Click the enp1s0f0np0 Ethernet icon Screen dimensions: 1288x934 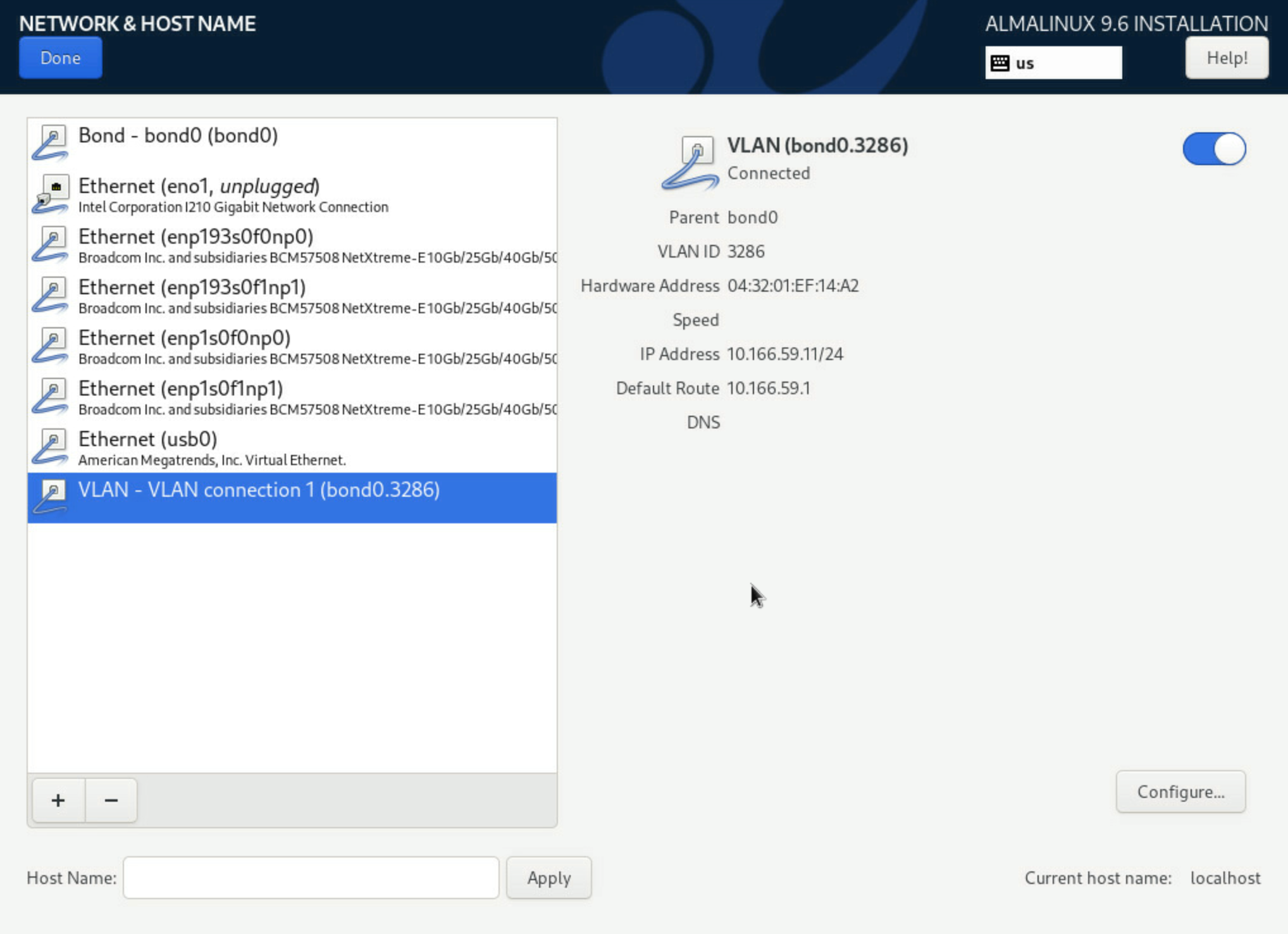tap(50, 346)
